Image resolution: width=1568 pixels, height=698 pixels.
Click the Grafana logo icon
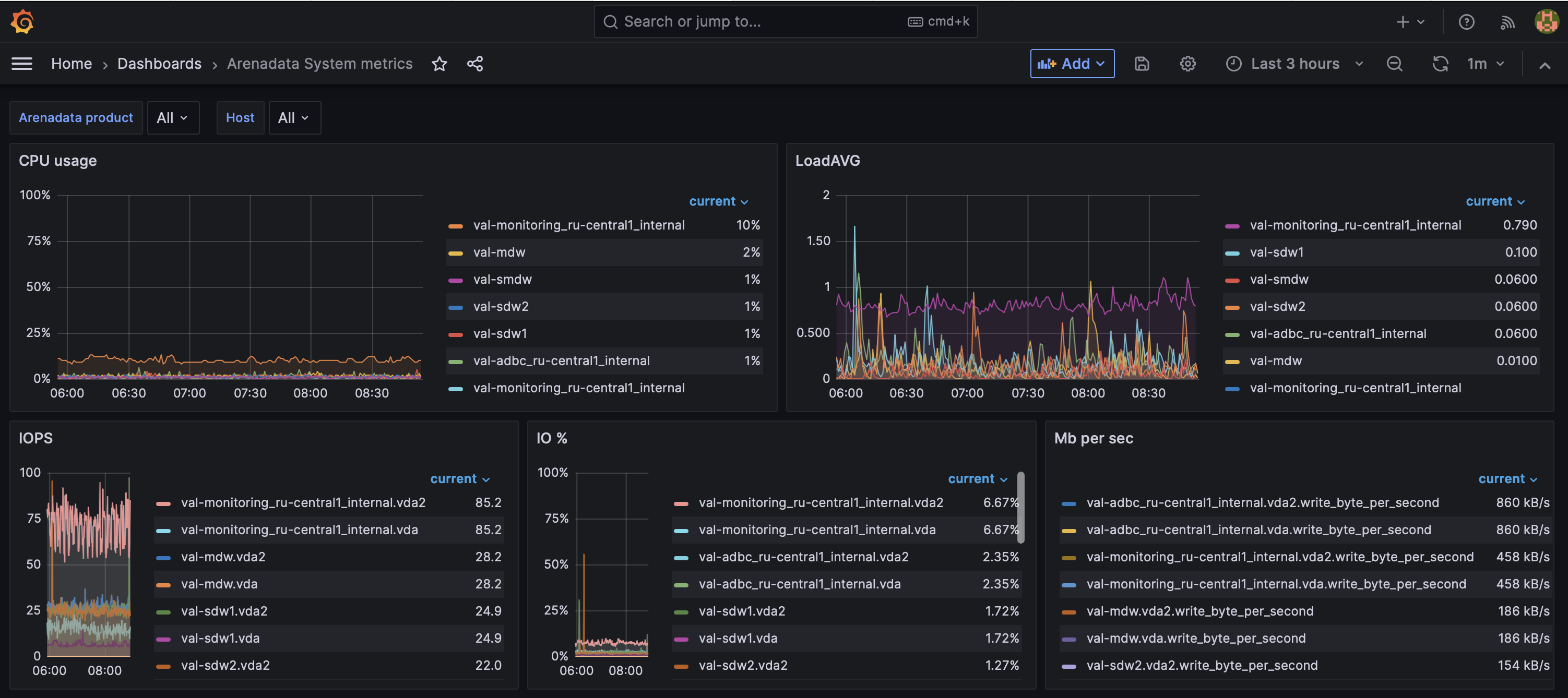pyautogui.click(x=22, y=21)
